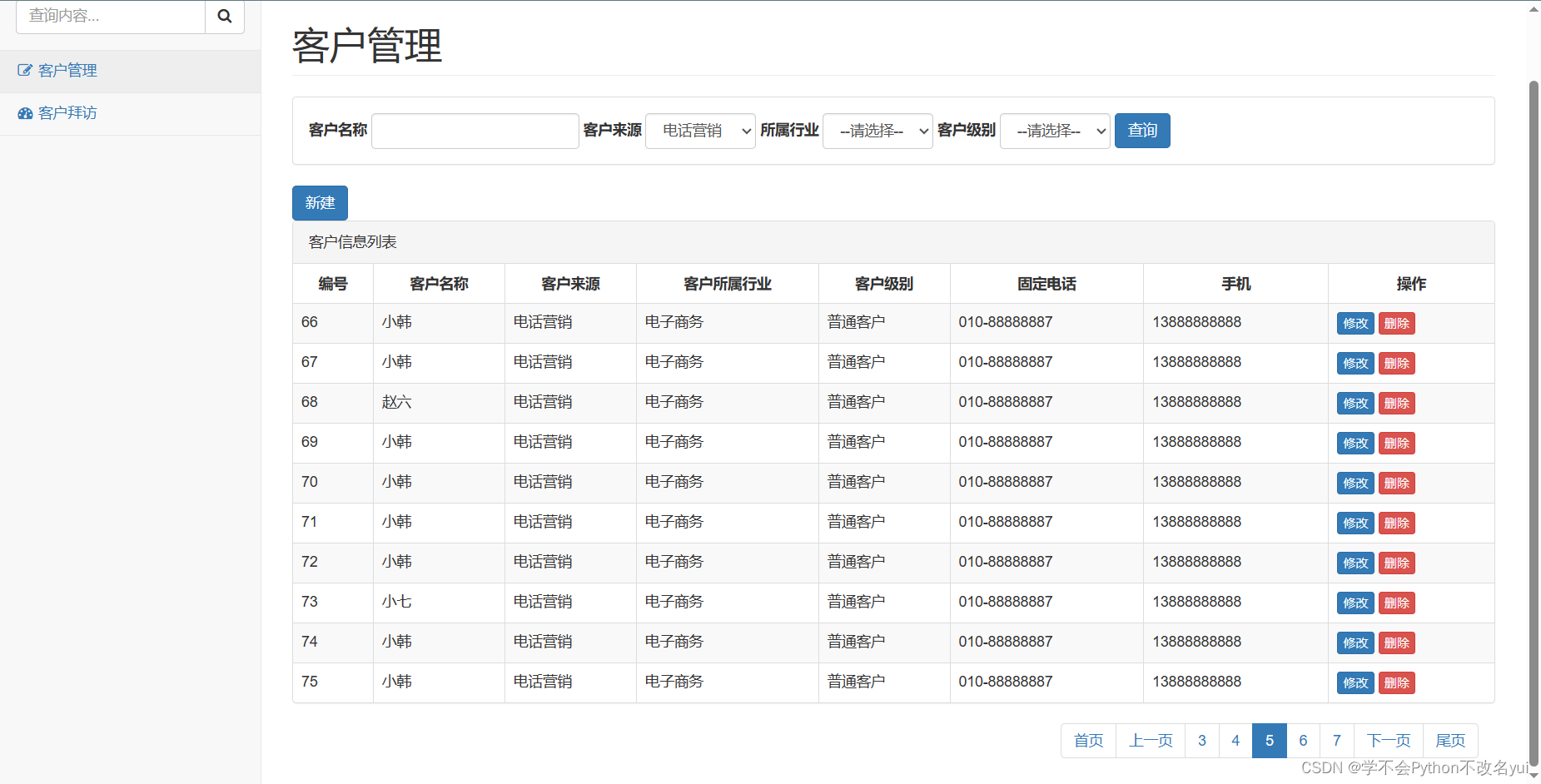Click the 客户级别 column header
Screen dimensions: 1541x784
coord(884,285)
